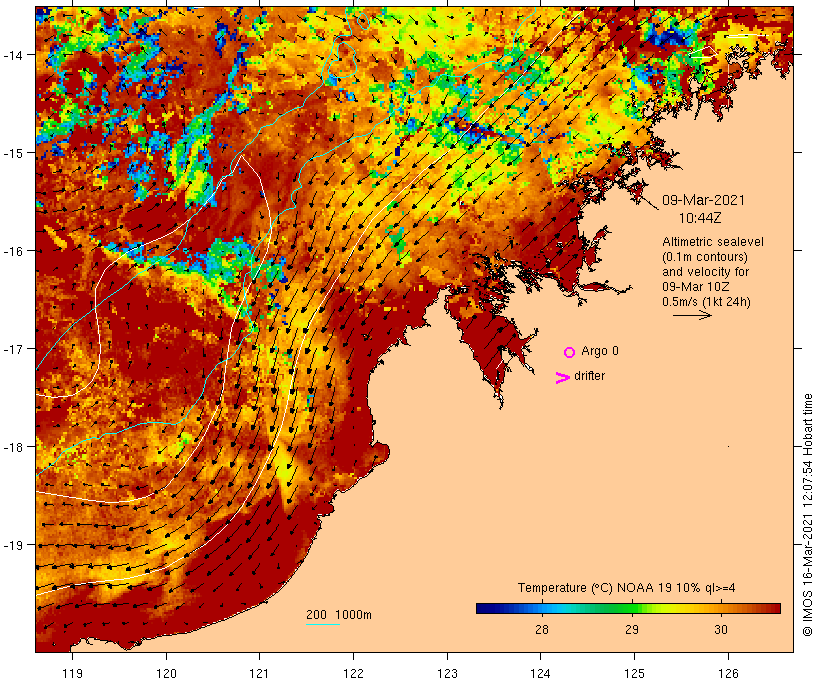The image size is (820, 680).
Task: Click the '120' longitude axis label
Action: tap(166, 673)
